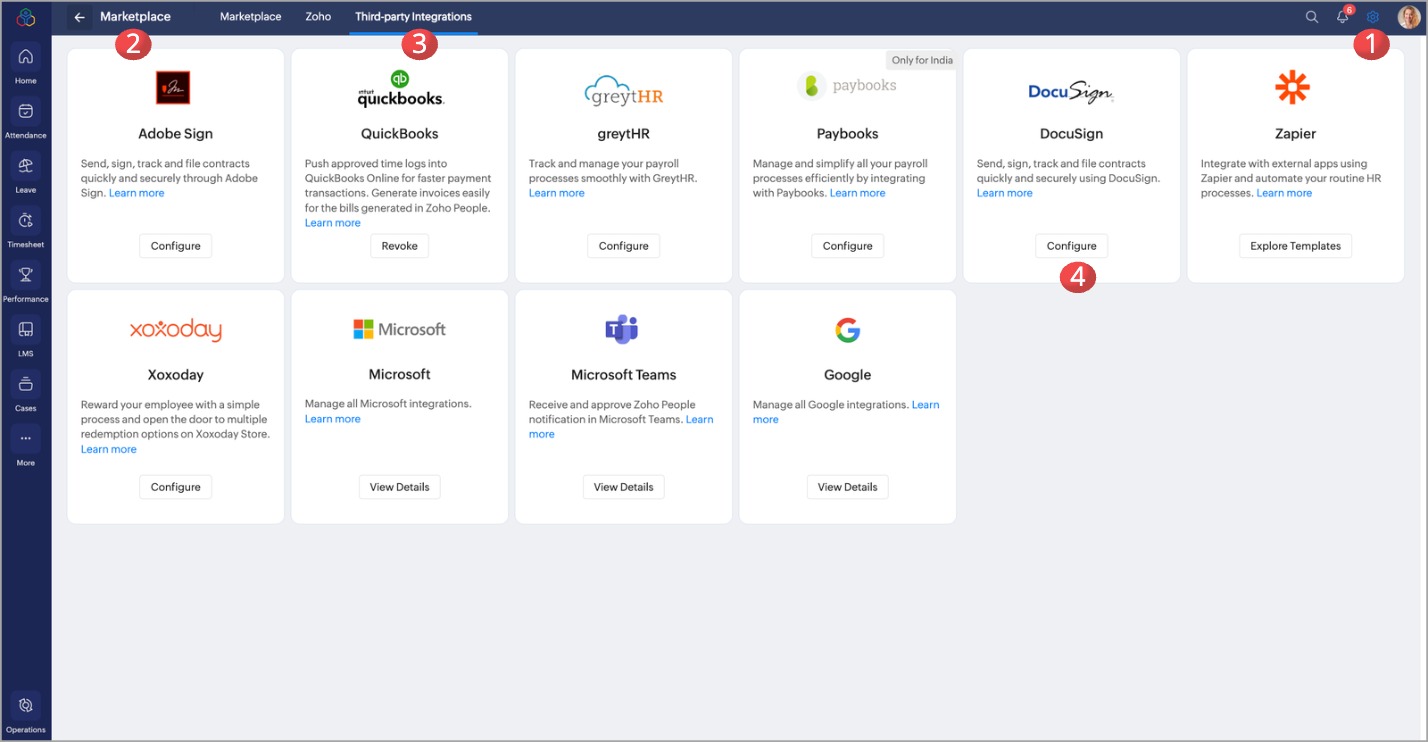The height and width of the screenshot is (742, 1428).
Task: Click the DocuSign logo
Action: click(1071, 92)
